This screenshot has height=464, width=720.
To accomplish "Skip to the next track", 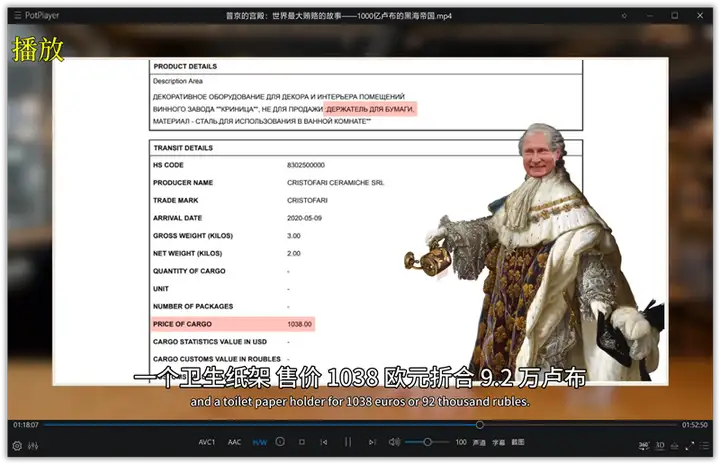I will pos(372,442).
